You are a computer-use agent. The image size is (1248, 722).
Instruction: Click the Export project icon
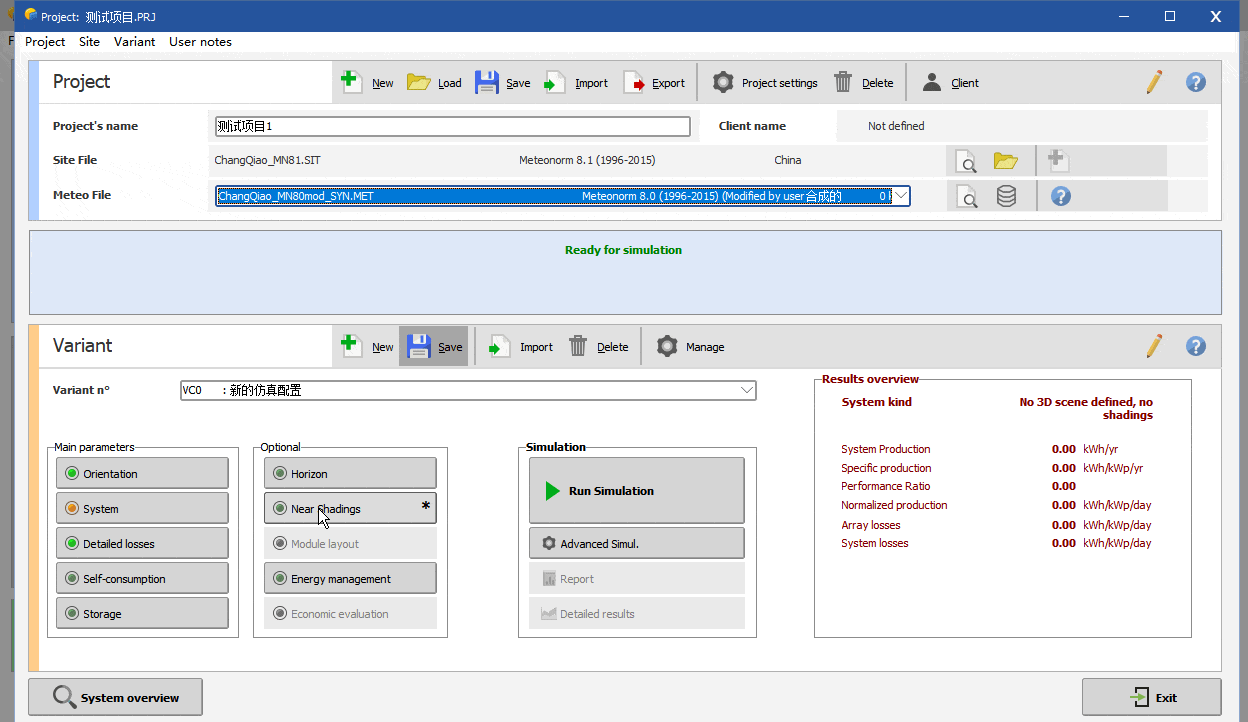(634, 83)
